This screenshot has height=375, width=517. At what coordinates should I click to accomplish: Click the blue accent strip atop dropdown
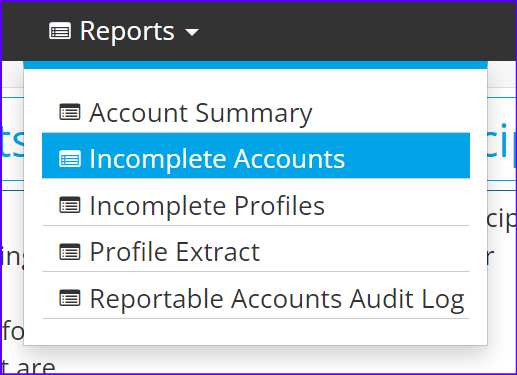[x=255, y=65]
